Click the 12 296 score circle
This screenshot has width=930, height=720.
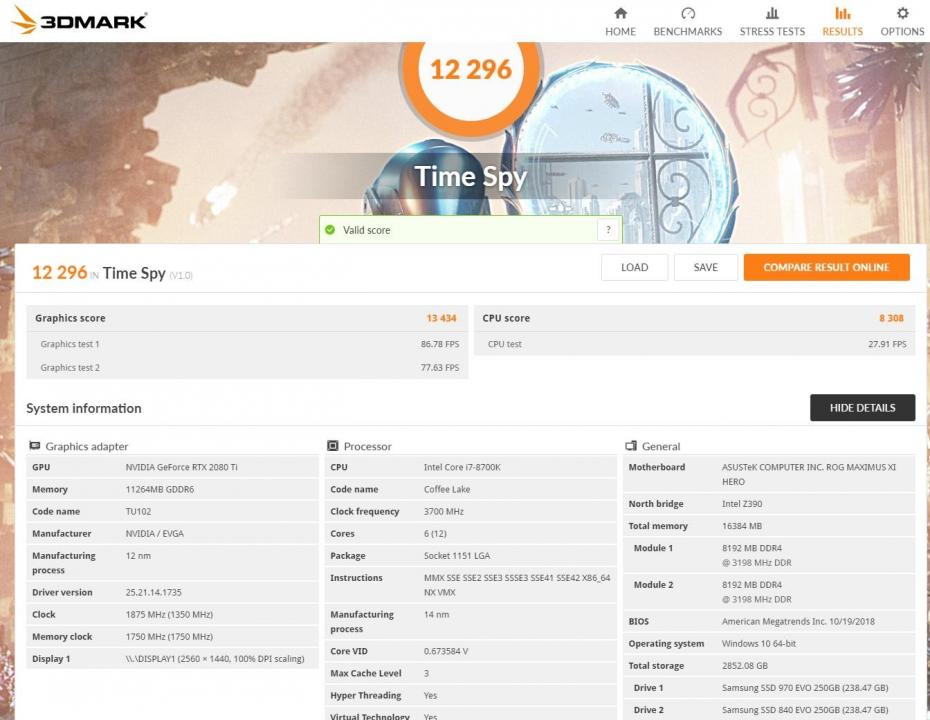(x=471, y=70)
